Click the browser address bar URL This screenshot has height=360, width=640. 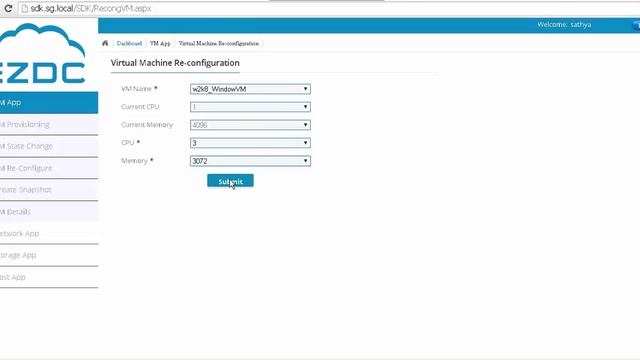tap(91, 9)
